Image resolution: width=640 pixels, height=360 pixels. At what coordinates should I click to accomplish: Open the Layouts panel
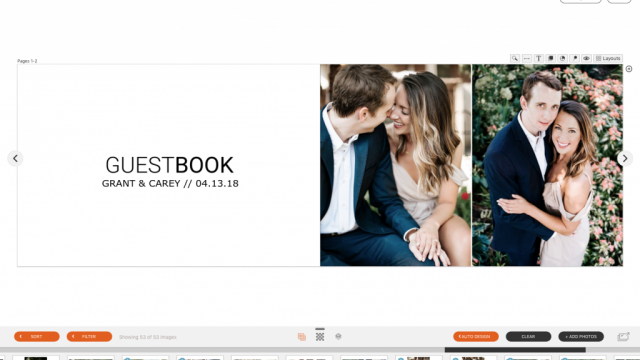608,58
